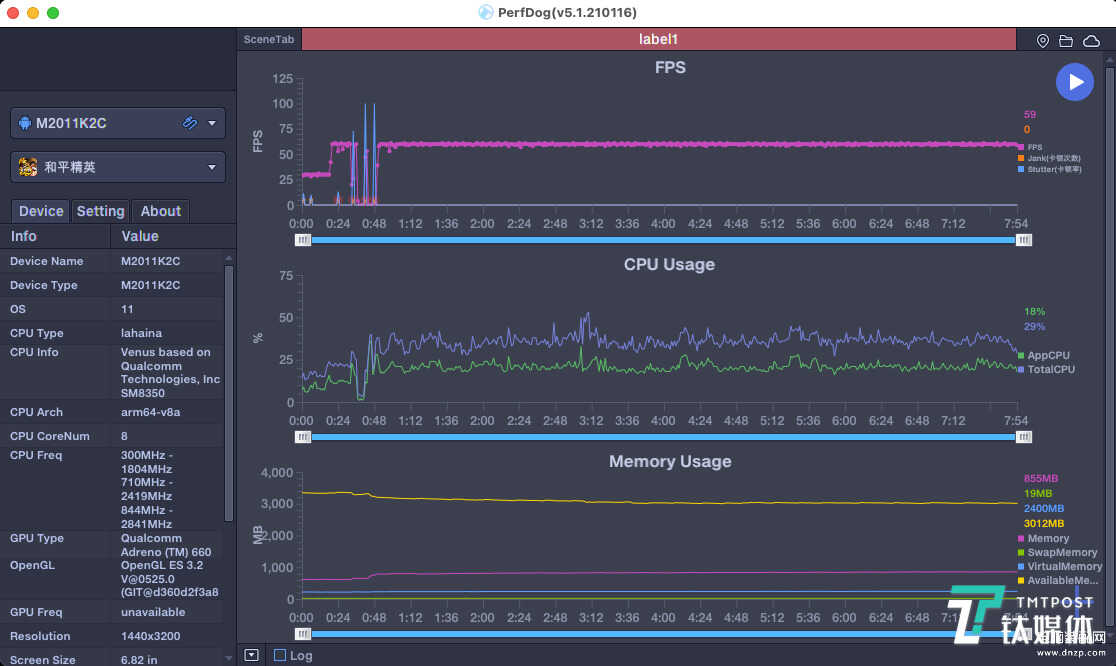
Task: Switch to the Device tab
Action: click(x=41, y=211)
